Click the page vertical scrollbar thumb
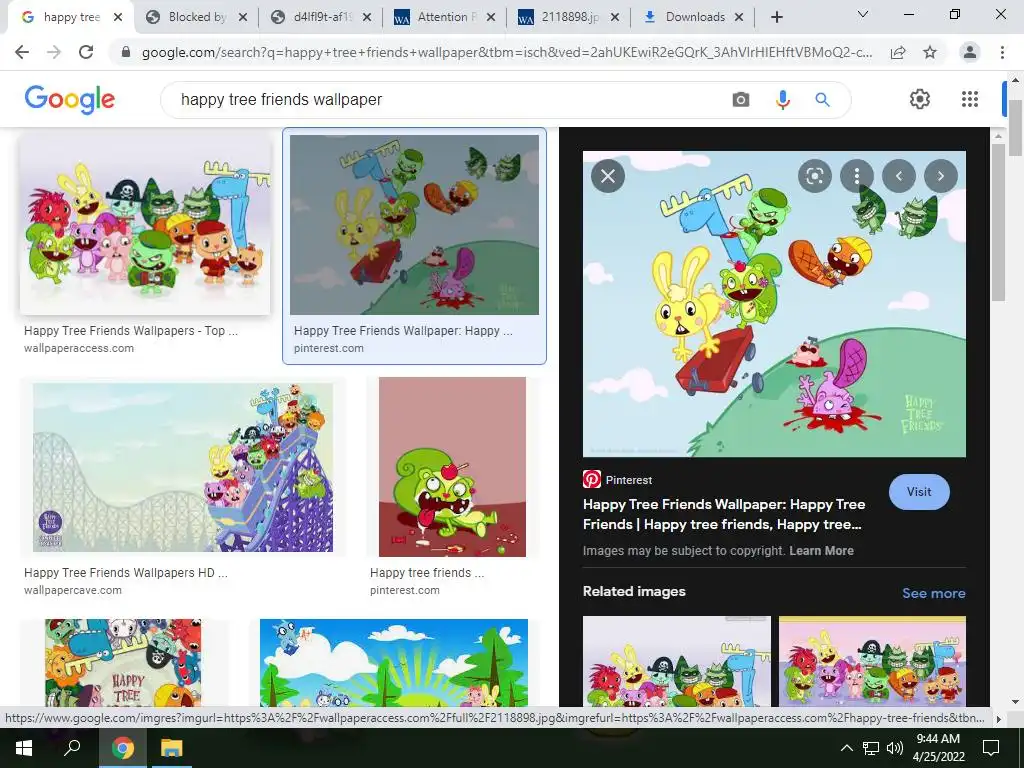The width and height of the screenshot is (1024, 768). click(1016, 128)
